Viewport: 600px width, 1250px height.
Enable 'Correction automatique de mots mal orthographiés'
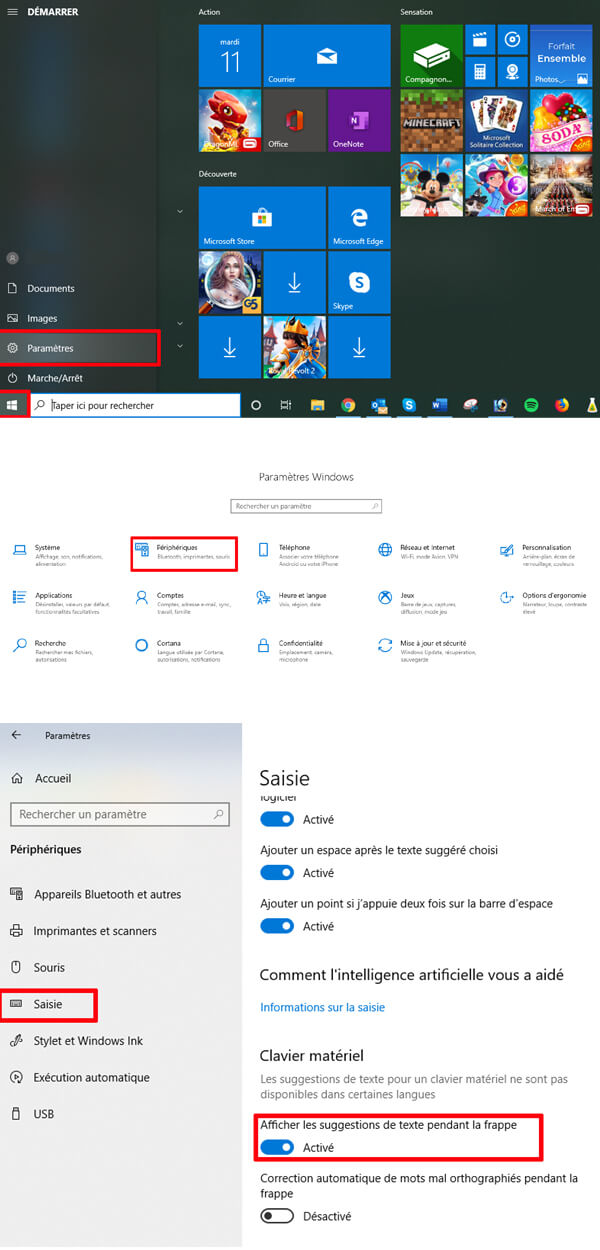coord(277,1216)
